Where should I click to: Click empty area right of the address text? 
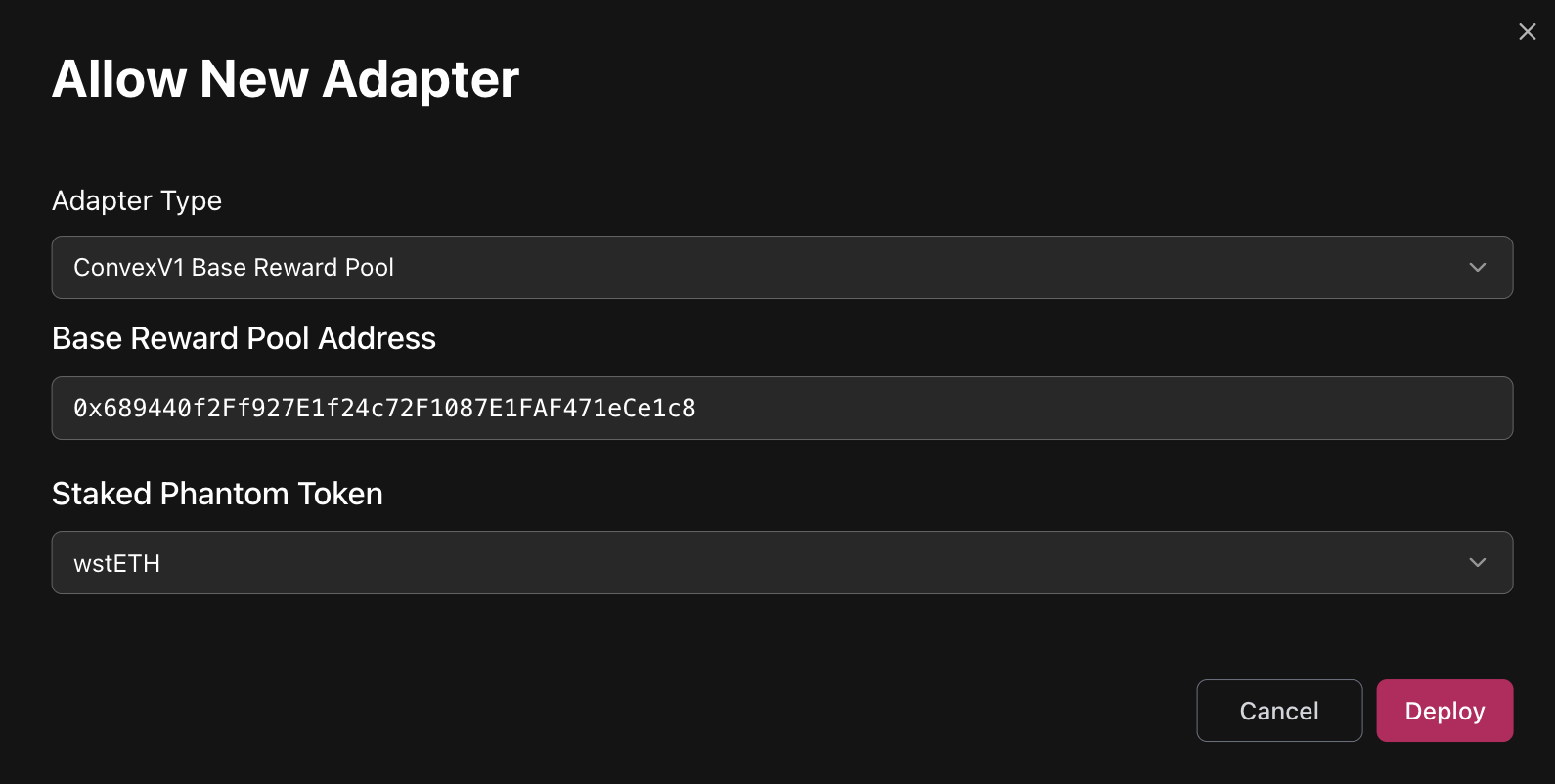[x=1076, y=408]
